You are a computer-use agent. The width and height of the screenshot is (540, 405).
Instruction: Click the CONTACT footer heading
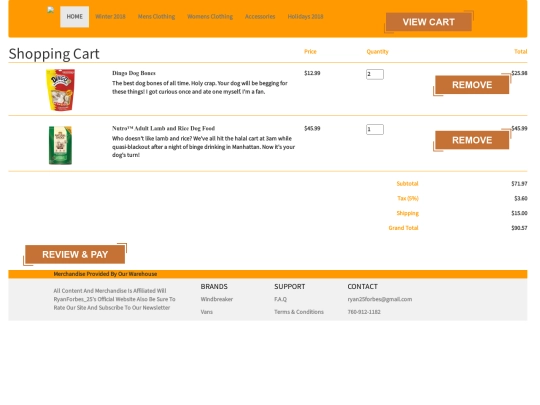point(363,287)
